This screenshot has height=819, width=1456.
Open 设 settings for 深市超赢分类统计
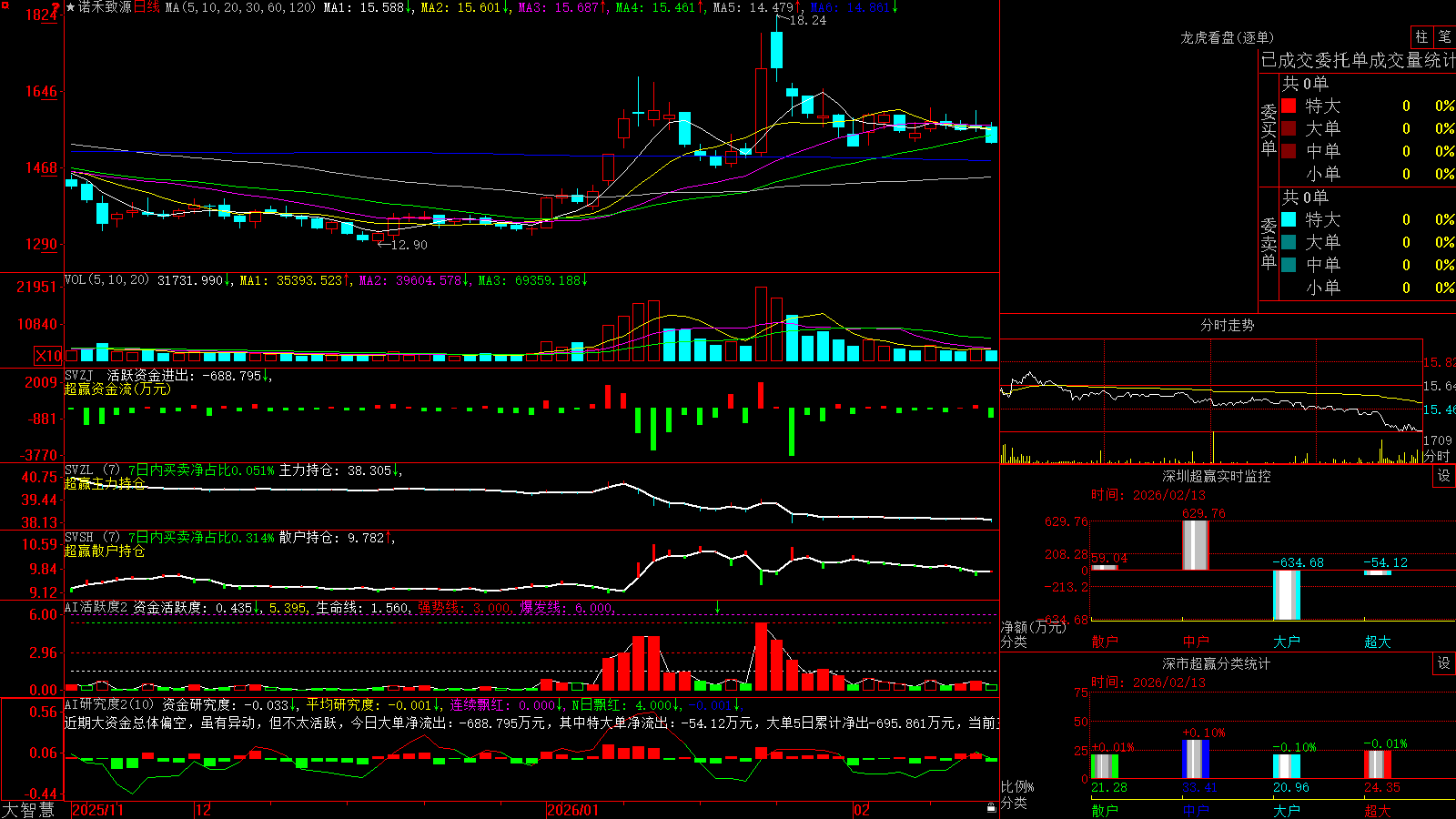coord(1444,663)
